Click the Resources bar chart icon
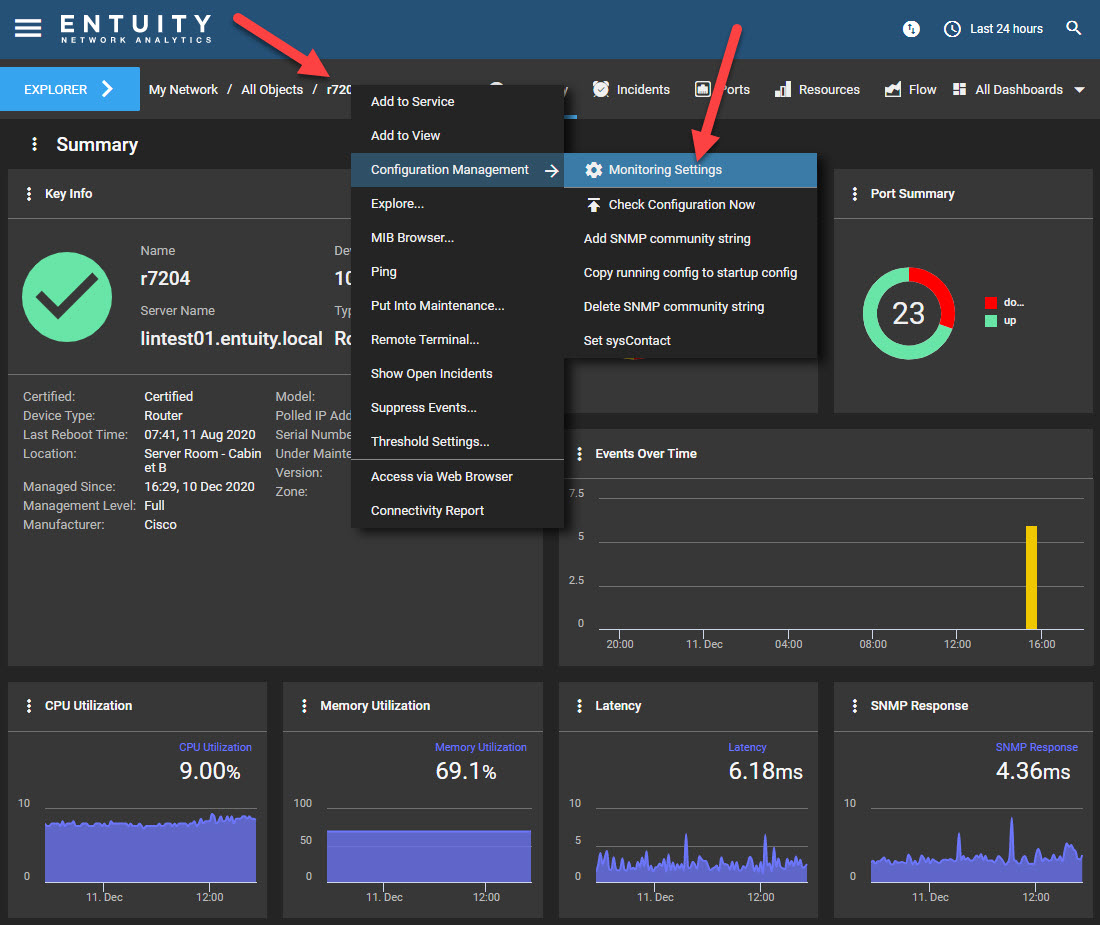 point(783,89)
